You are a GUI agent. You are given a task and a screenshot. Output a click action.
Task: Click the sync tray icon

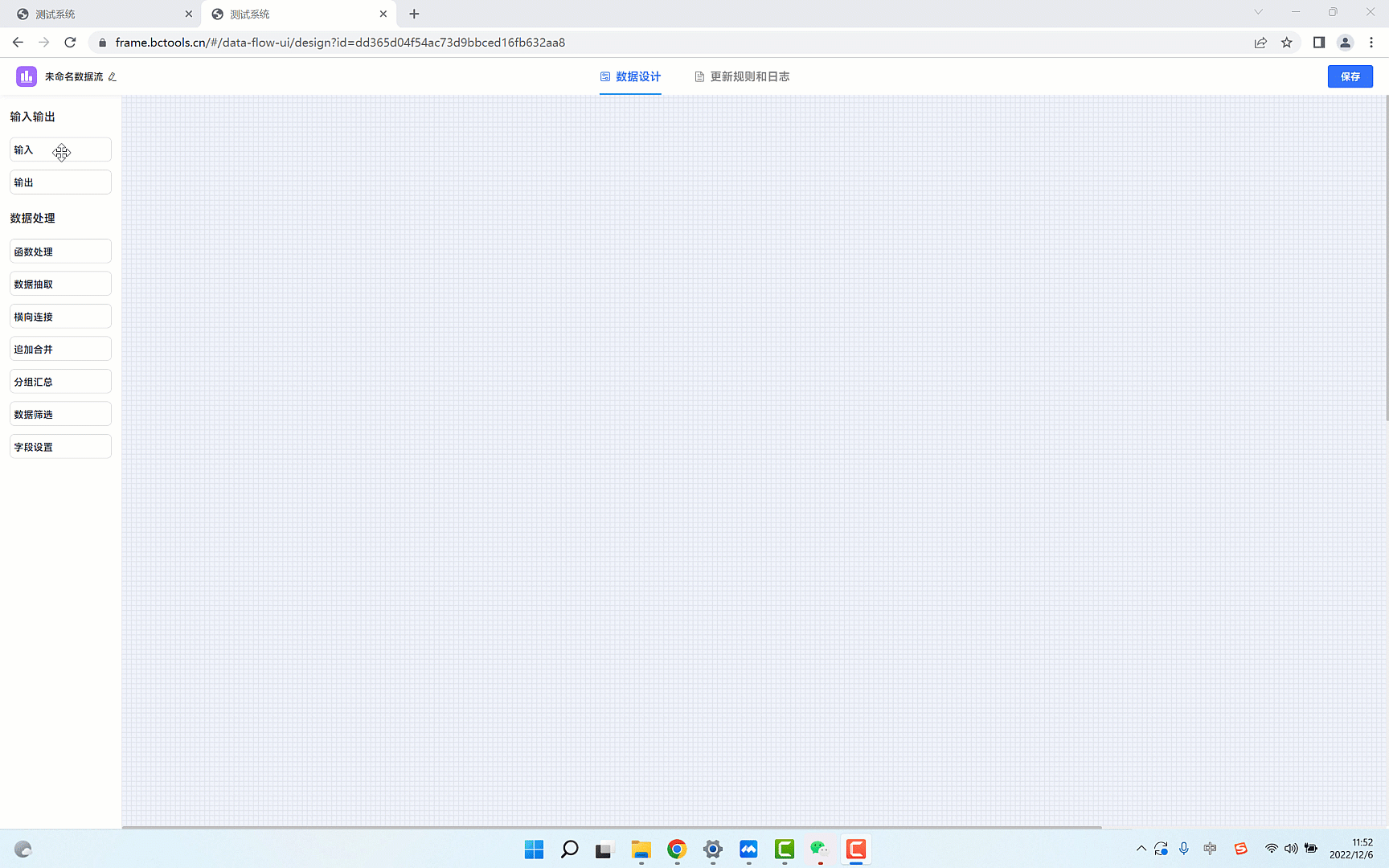[x=1162, y=849]
